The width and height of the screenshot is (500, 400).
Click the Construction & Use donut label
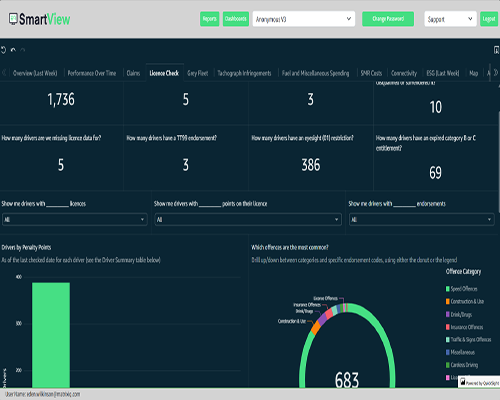(x=292, y=321)
